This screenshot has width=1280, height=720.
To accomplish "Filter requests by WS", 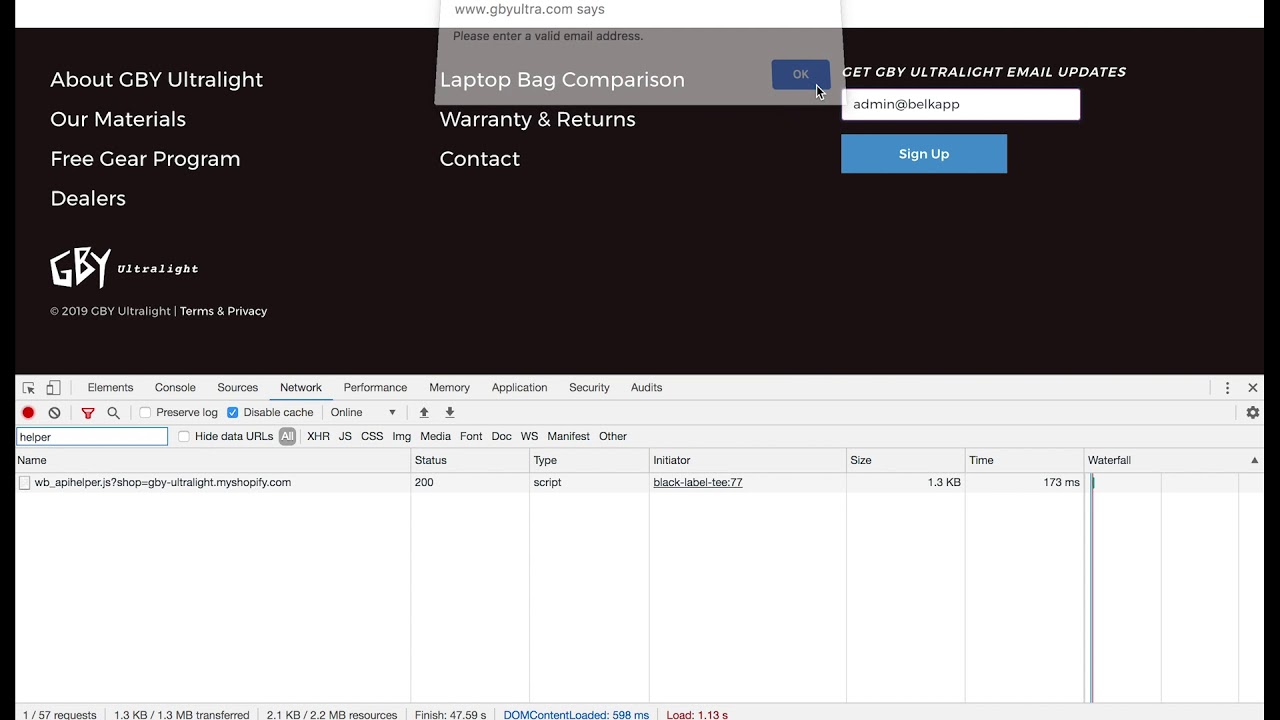I will (529, 436).
